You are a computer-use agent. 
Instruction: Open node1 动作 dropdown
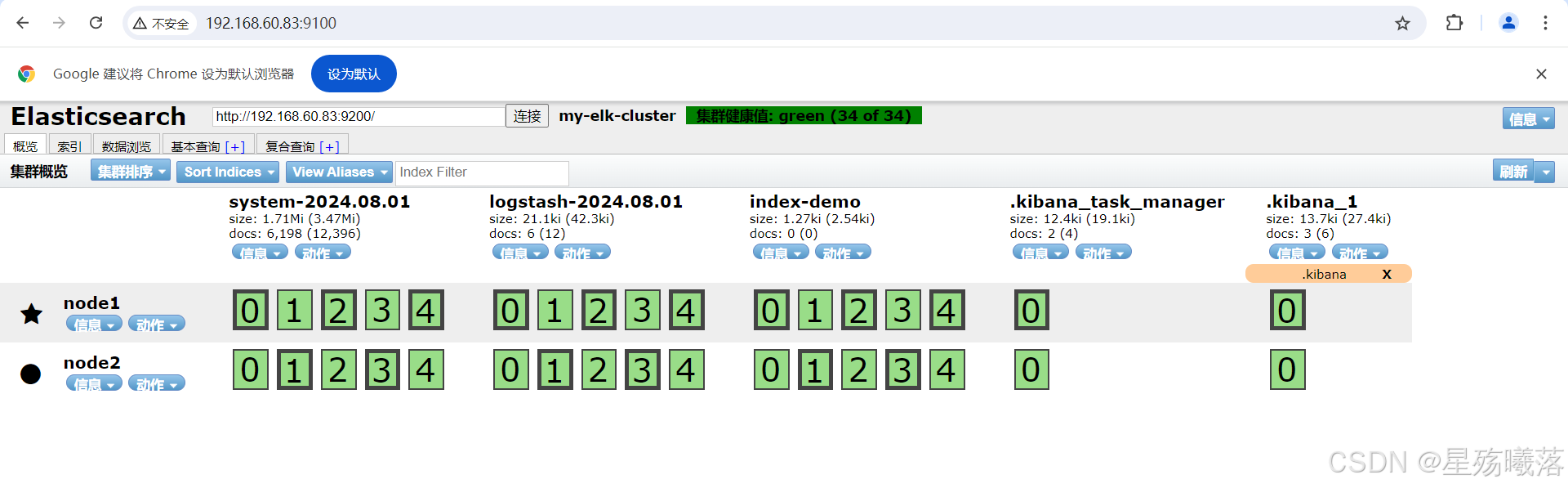[x=157, y=324]
